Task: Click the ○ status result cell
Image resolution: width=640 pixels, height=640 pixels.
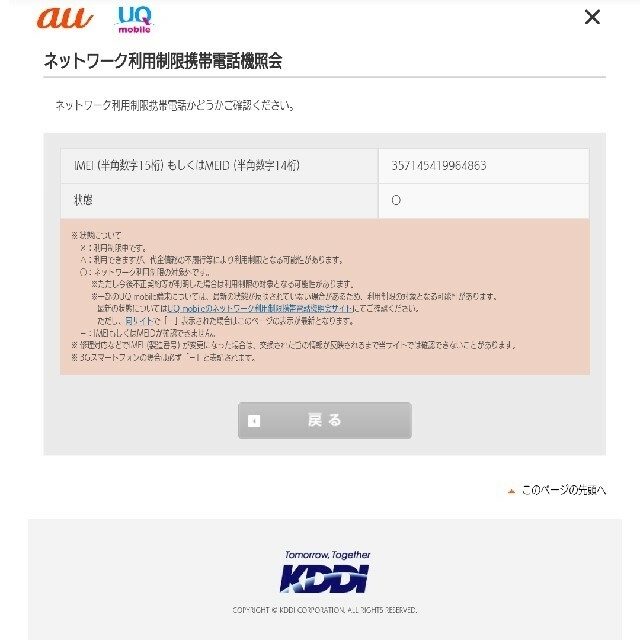Action: [x=484, y=200]
